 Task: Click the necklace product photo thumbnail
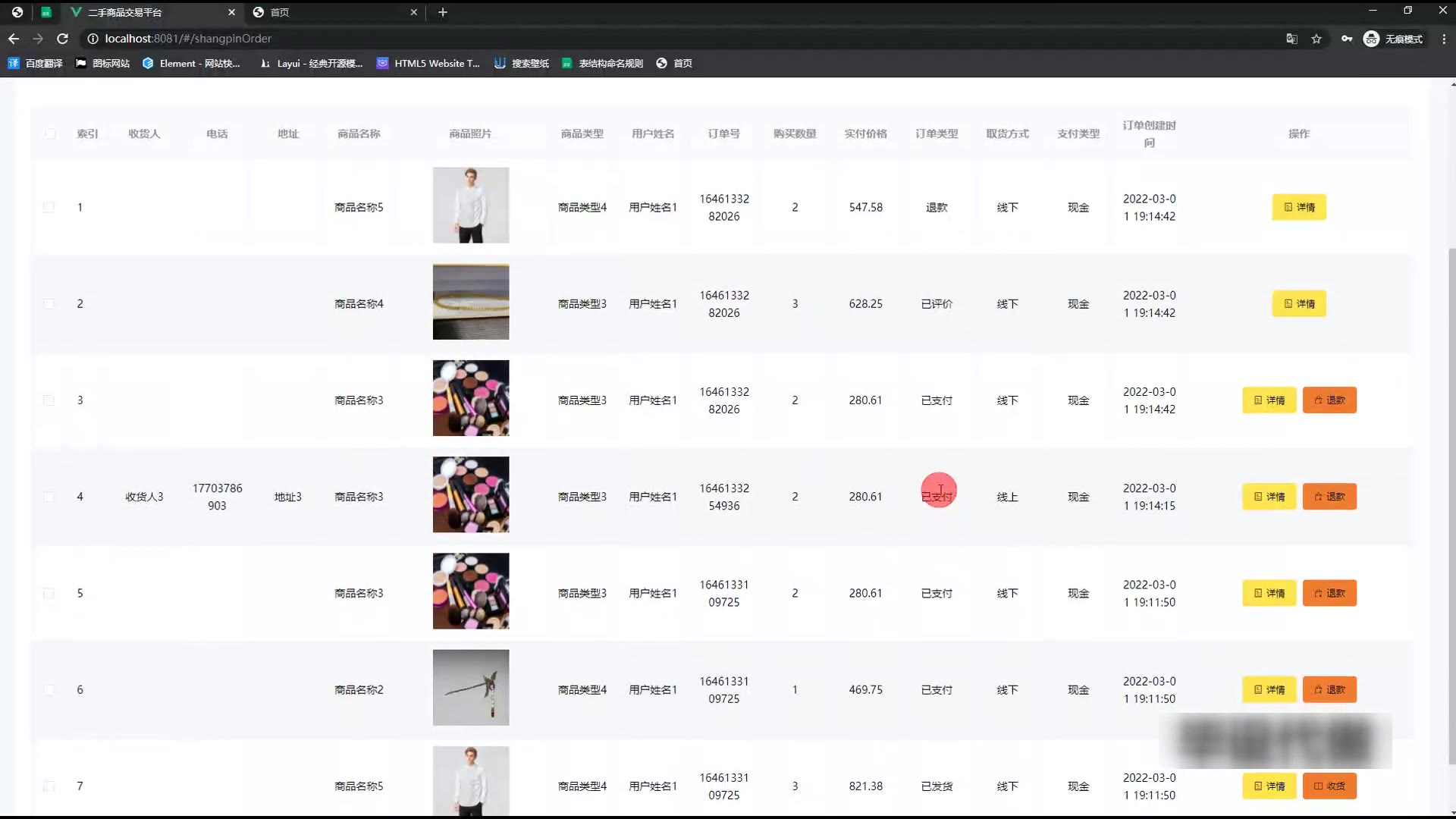[470, 302]
